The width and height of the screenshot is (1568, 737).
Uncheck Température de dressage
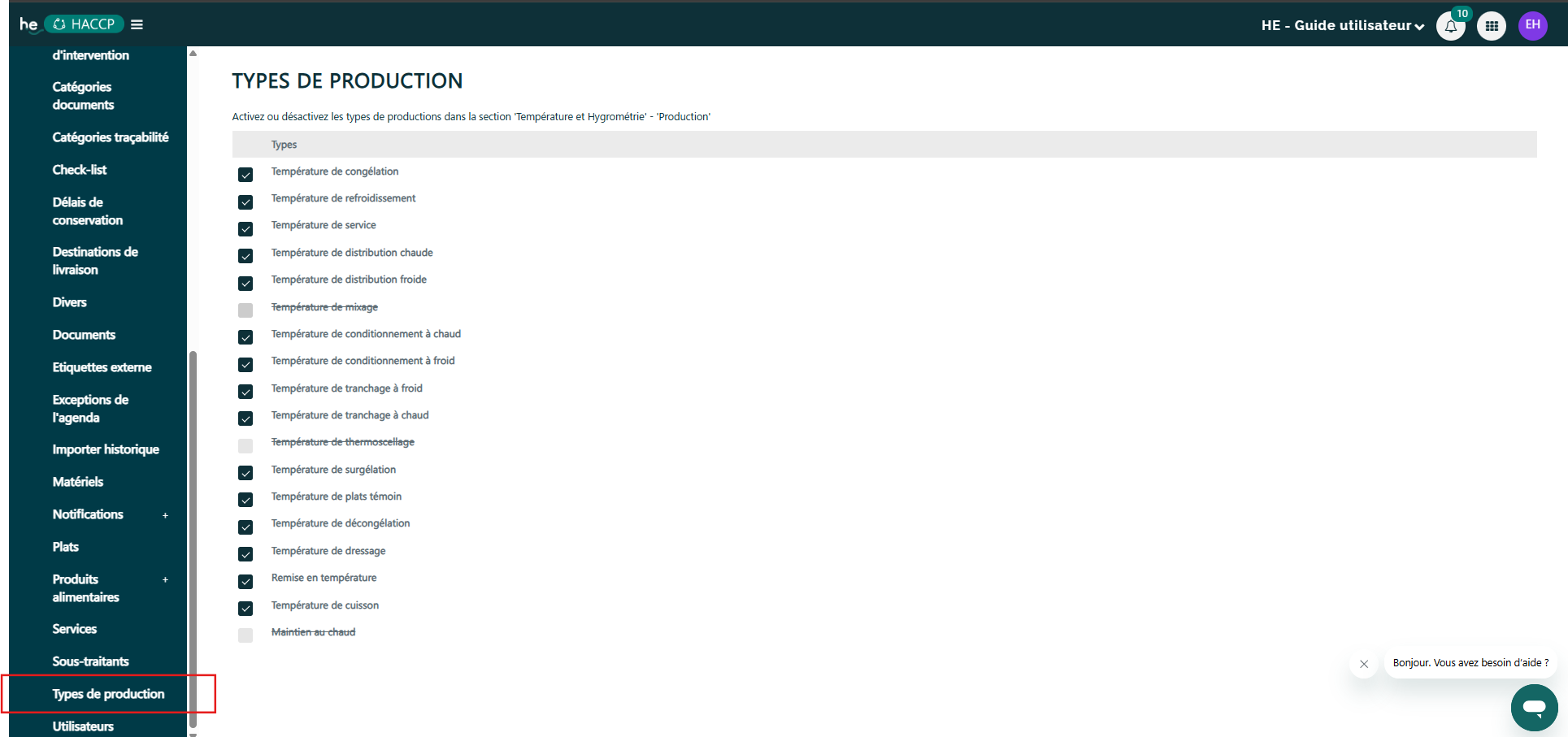[245, 554]
